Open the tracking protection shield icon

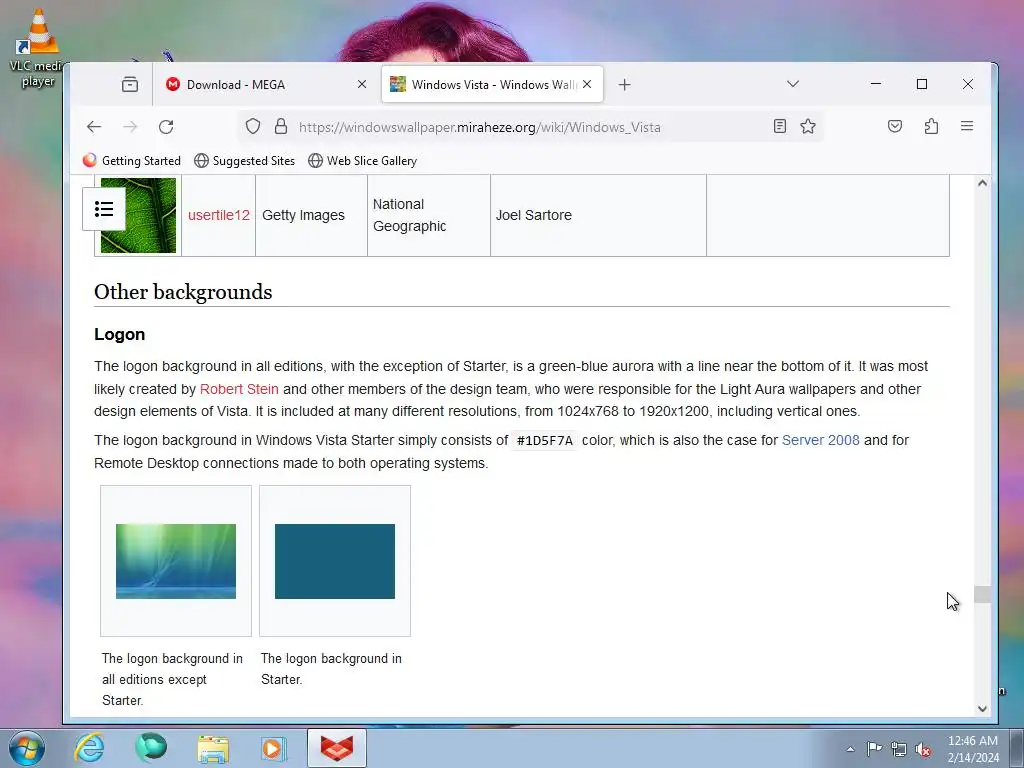pyautogui.click(x=253, y=127)
